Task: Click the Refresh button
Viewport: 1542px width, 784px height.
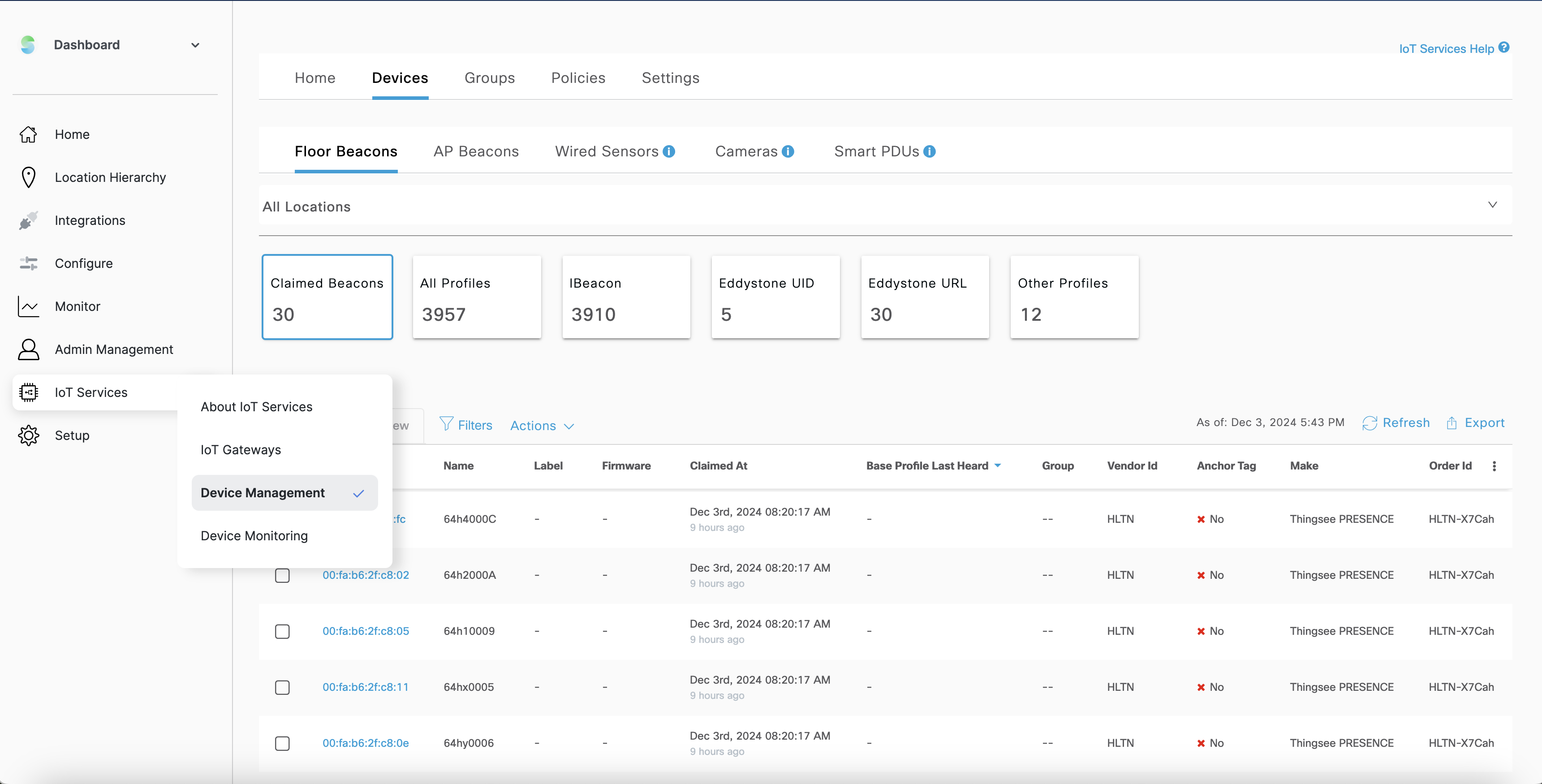Action: [1396, 422]
